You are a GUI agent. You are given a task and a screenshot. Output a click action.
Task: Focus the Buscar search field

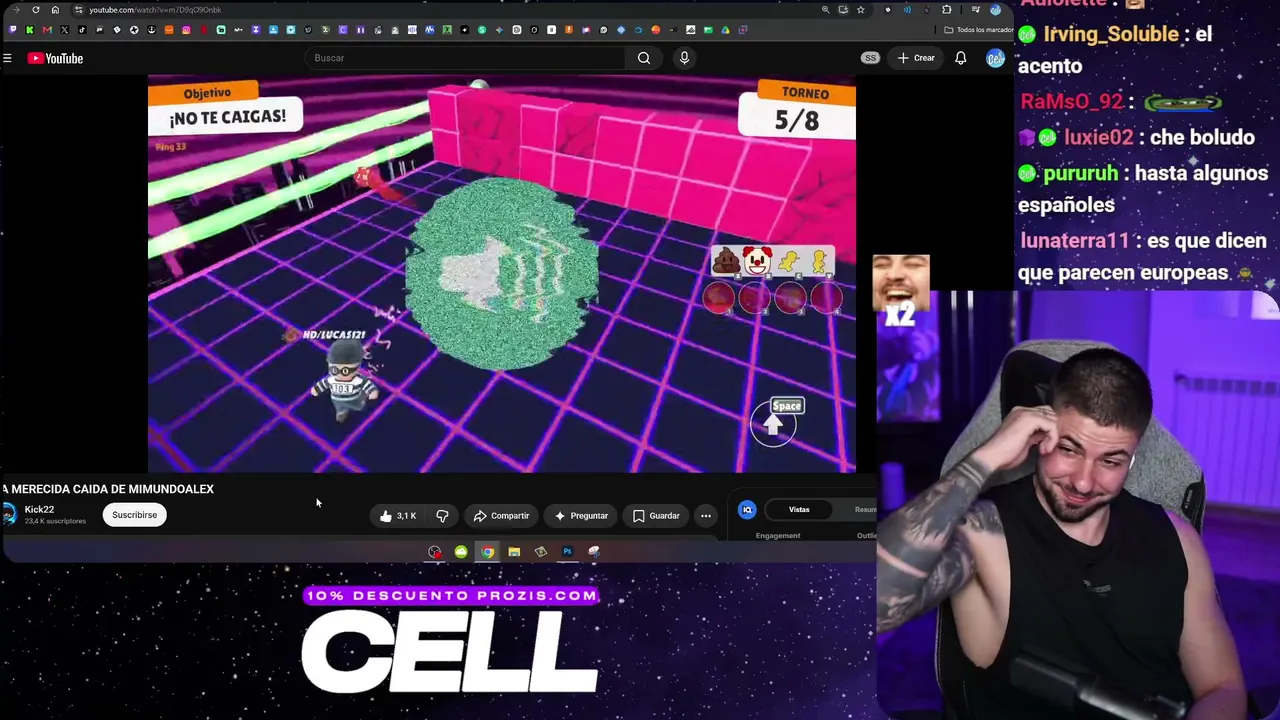tap(466, 58)
